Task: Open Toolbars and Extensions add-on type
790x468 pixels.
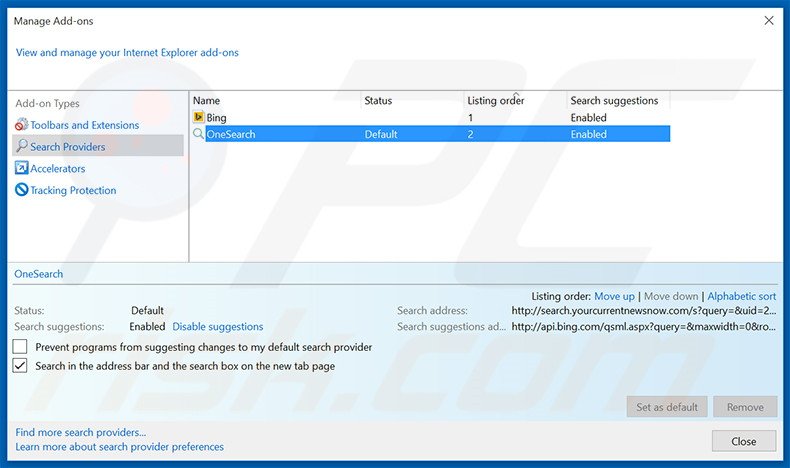Action: (x=85, y=125)
